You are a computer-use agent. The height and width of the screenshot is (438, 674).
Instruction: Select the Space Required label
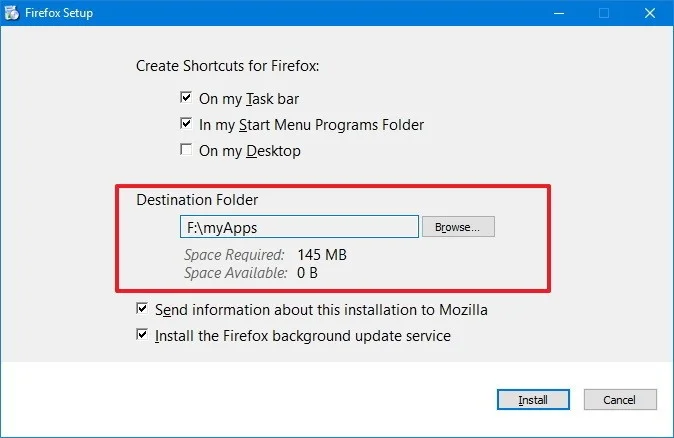pyautogui.click(x=234, y=254)
